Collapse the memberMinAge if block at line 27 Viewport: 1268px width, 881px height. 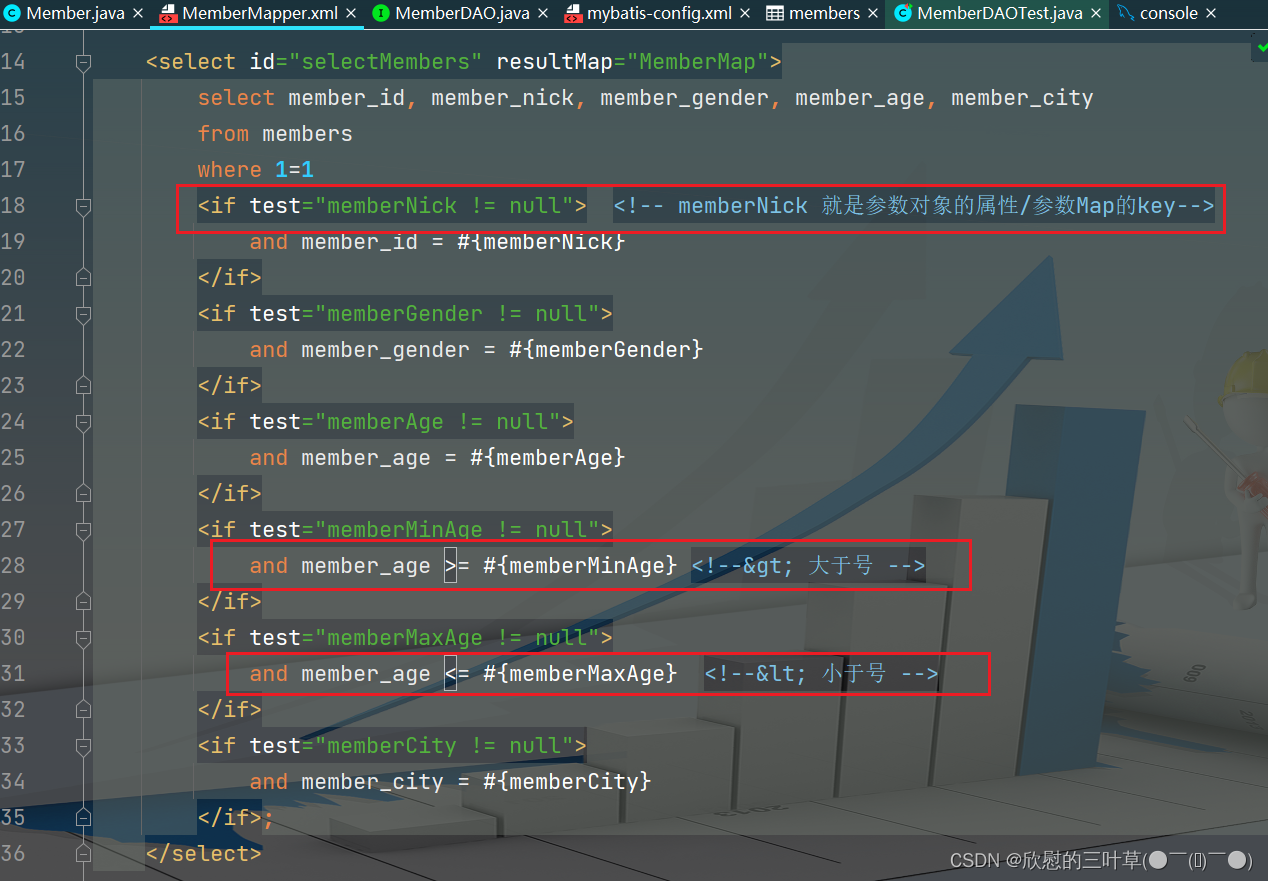[83, 530]
